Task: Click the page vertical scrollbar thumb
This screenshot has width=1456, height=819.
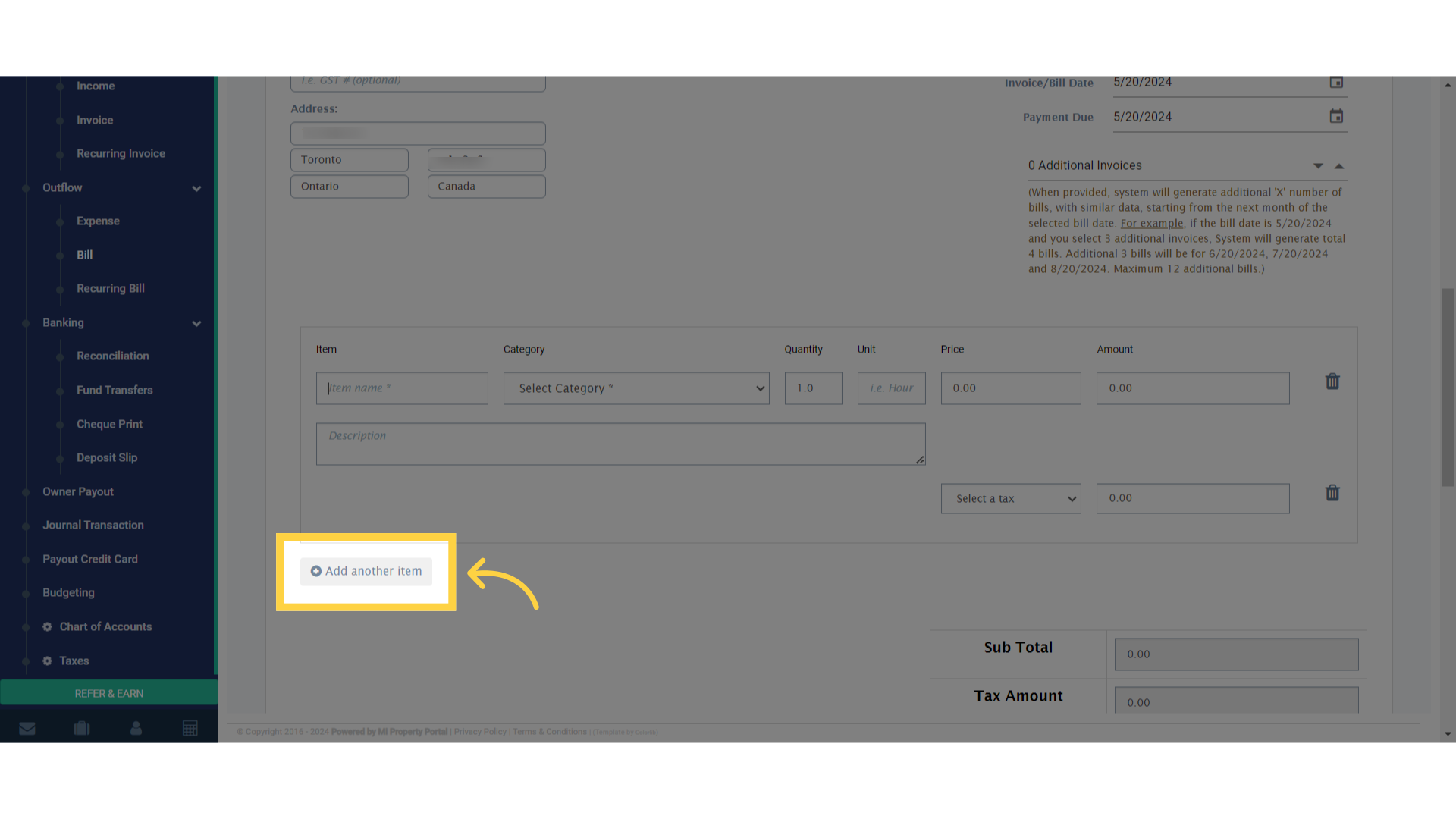Action: coord(1448,387)
